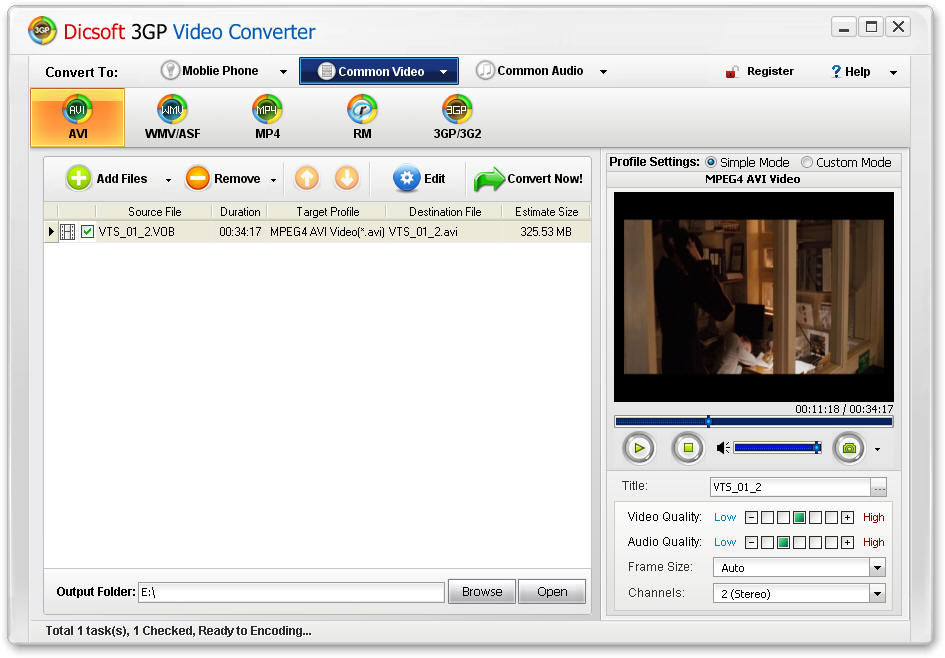Sort by the Source File column header
The height and width of the screenshot is (658, 945).
click(154, 212)
